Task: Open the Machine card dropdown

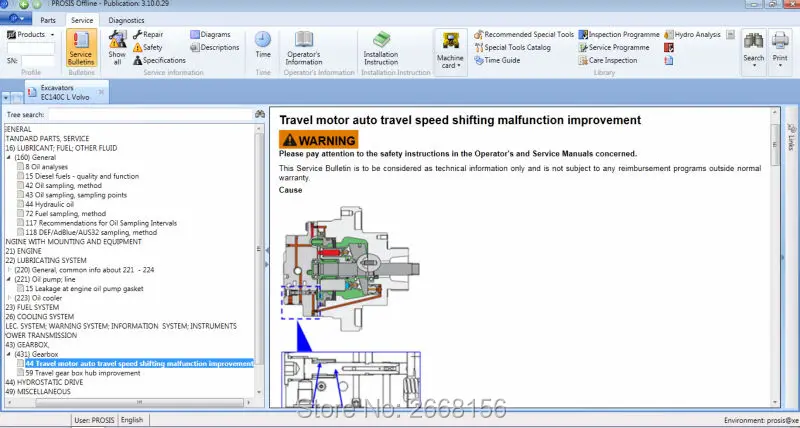Action: pos(450,51)
